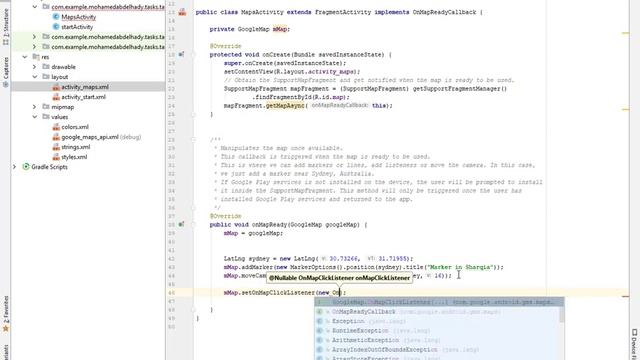Image resolution: width=640 pixels, height=360 pixels.
Task: Expand Gradle Scripts node
Action: coord(15,167)
